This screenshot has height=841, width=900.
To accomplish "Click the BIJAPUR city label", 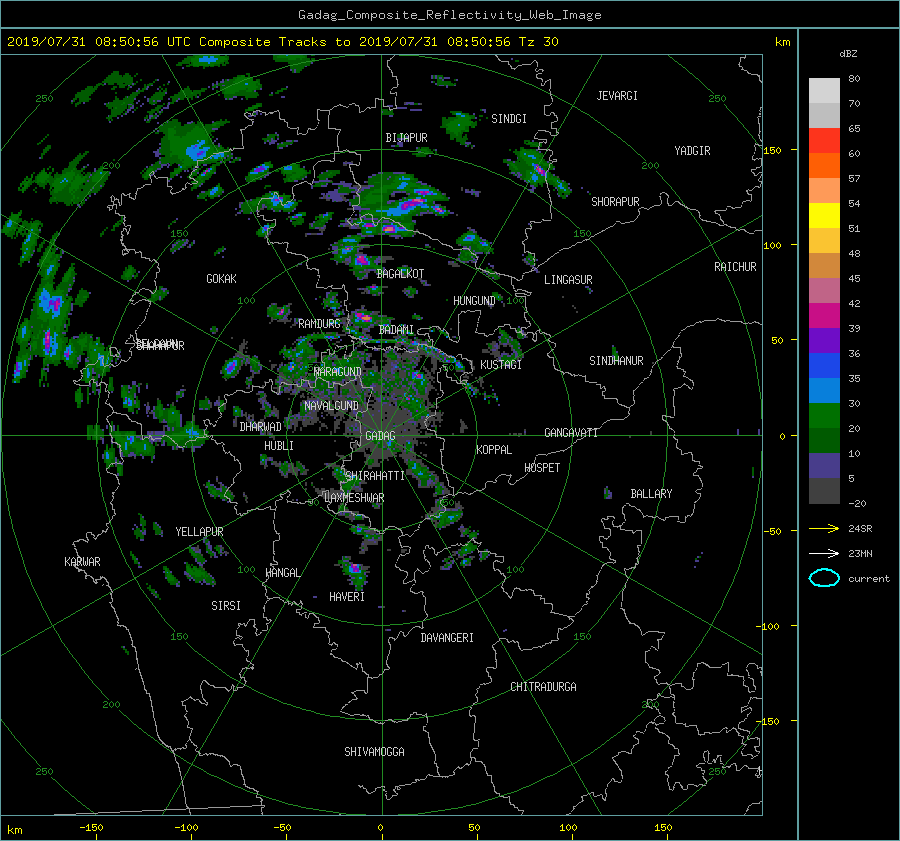I will pyautogui.click(x=406, y=138).
